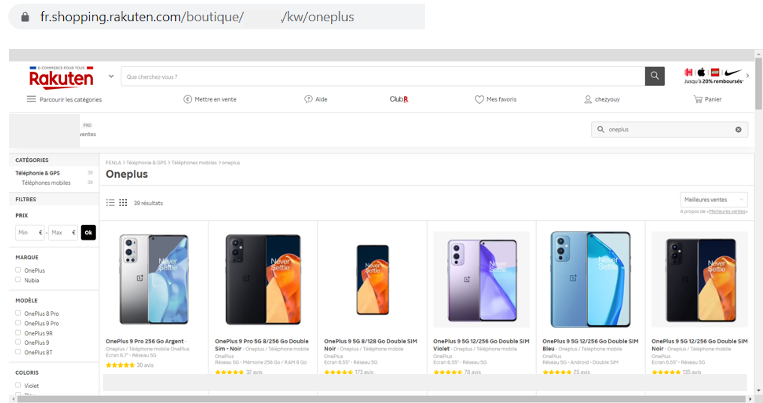The image size is (763, 403).
Task: Click the Nike logo in promo banner
Action: [732, 72]
